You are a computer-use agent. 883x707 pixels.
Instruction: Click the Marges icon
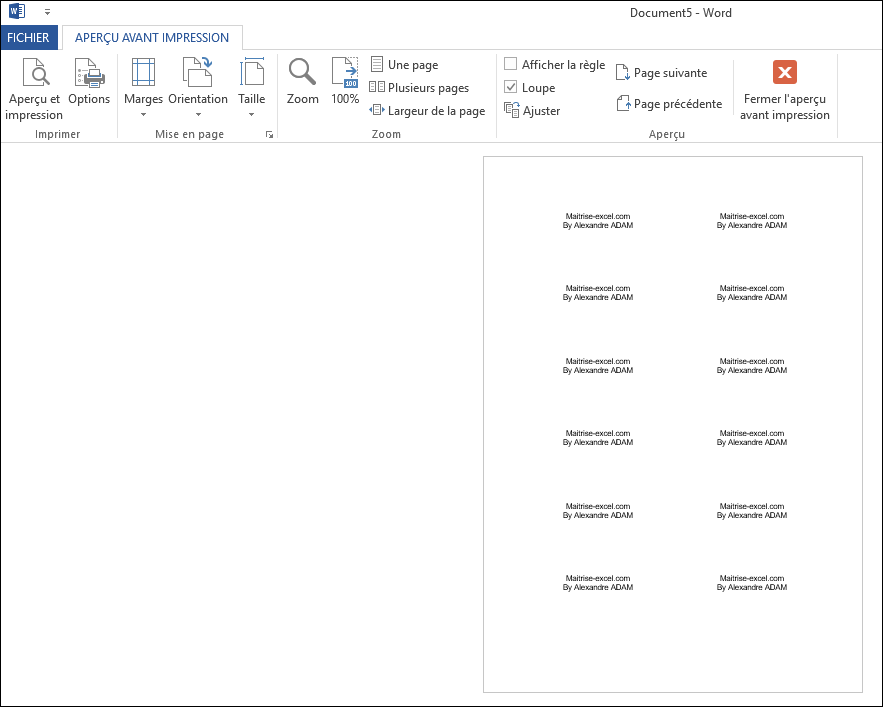point(143,72)
